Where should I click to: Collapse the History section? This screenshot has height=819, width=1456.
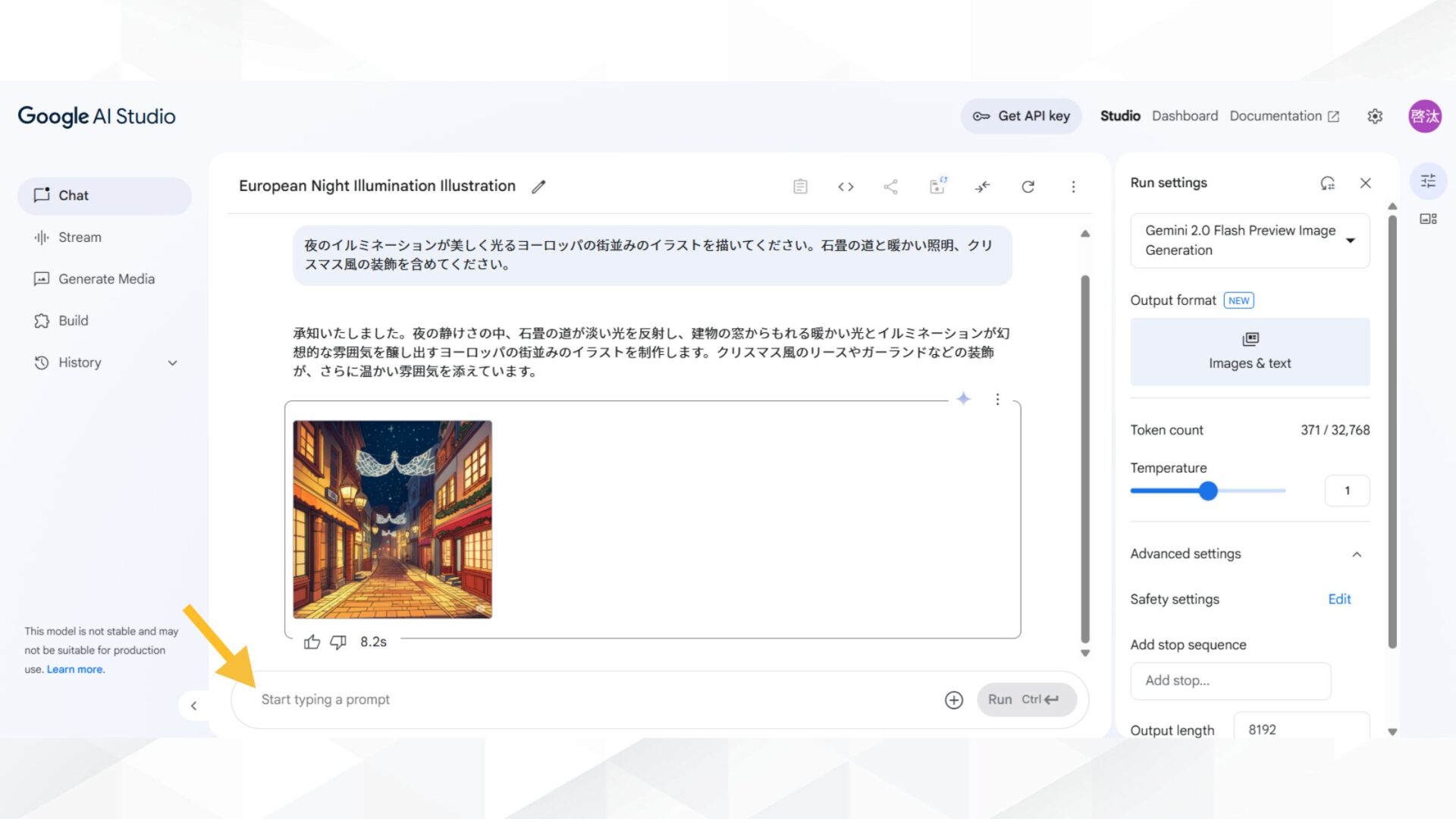pos(173,362)
